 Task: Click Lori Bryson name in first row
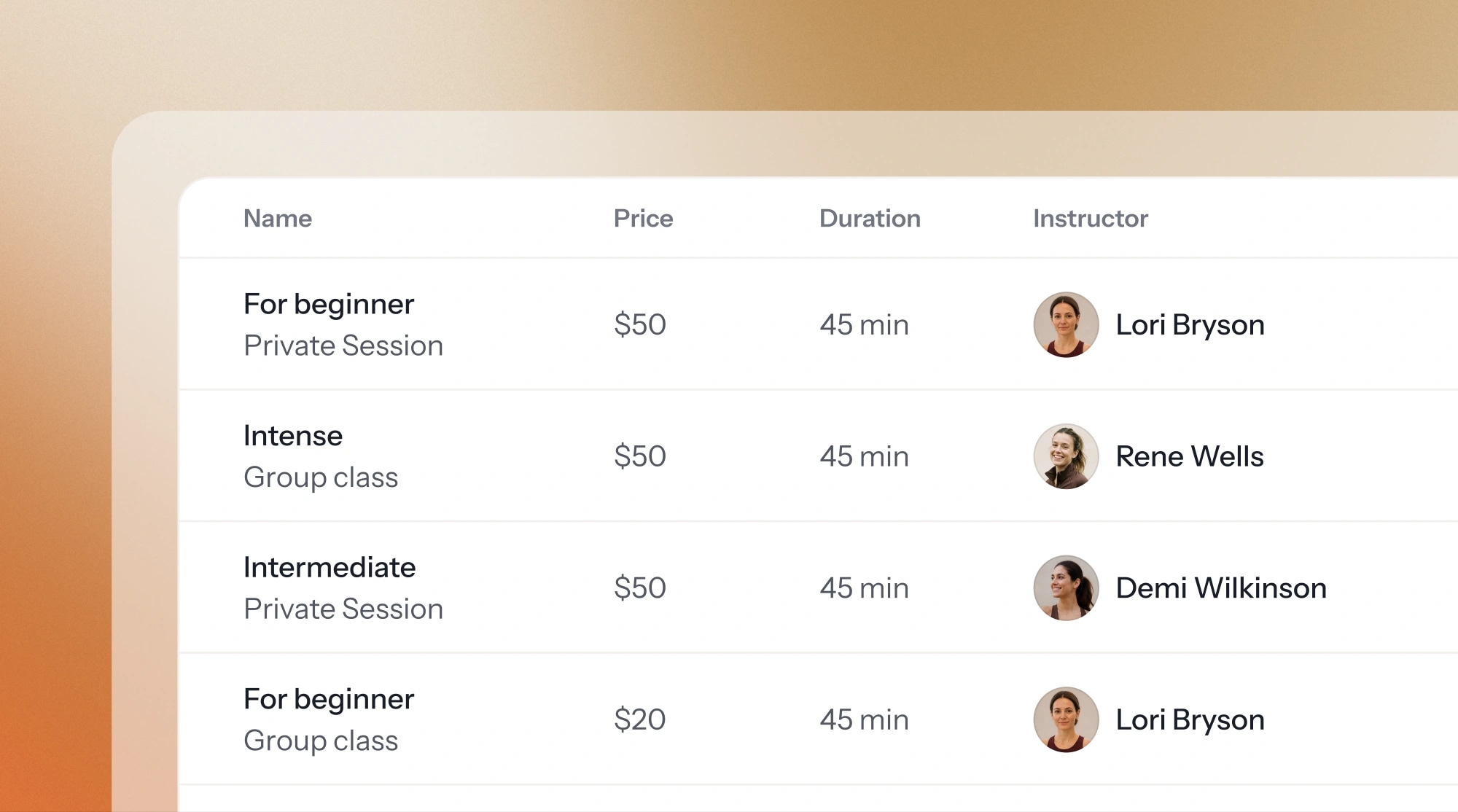point(1190,324)
